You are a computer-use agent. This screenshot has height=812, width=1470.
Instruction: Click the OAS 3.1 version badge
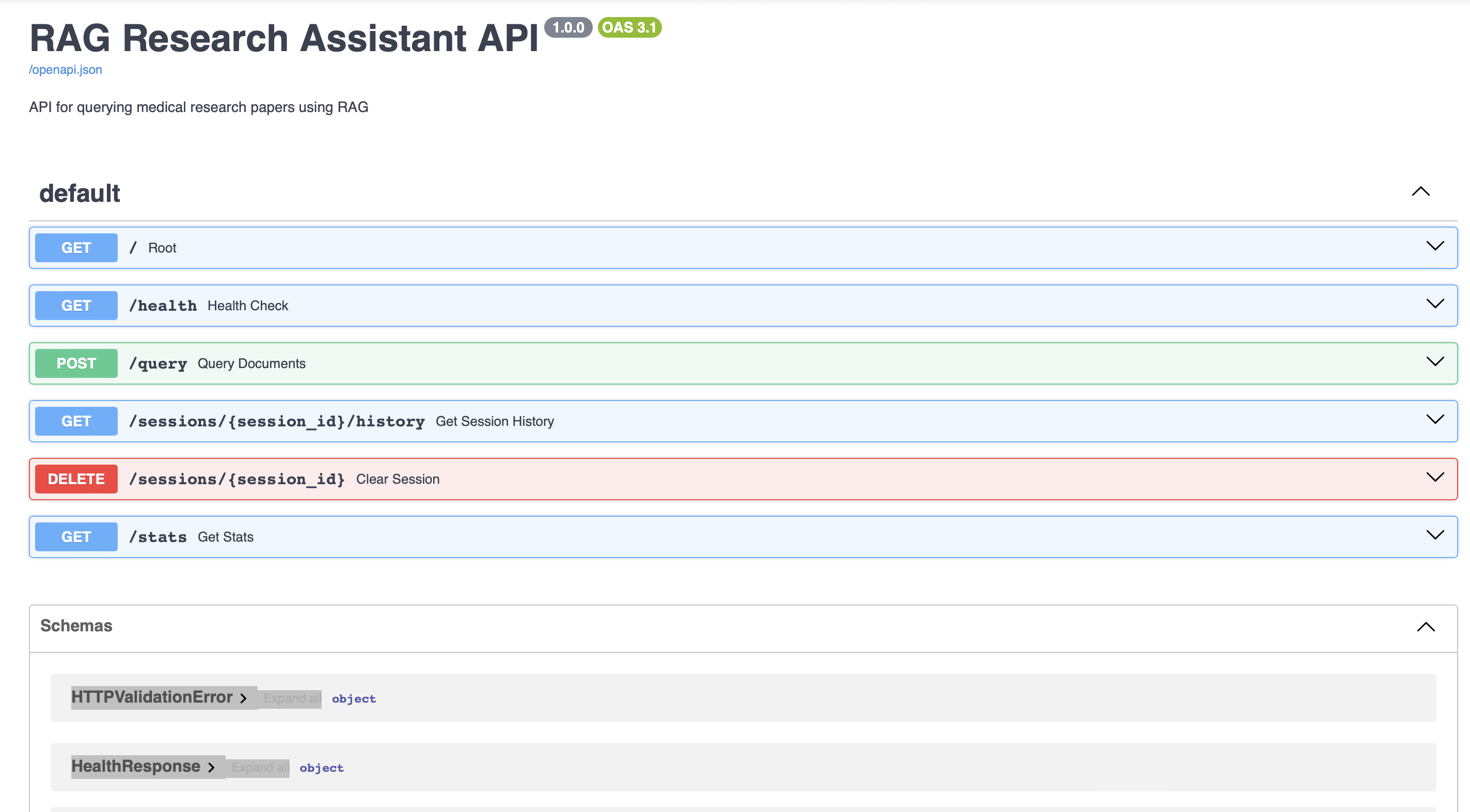click(629, 27)
